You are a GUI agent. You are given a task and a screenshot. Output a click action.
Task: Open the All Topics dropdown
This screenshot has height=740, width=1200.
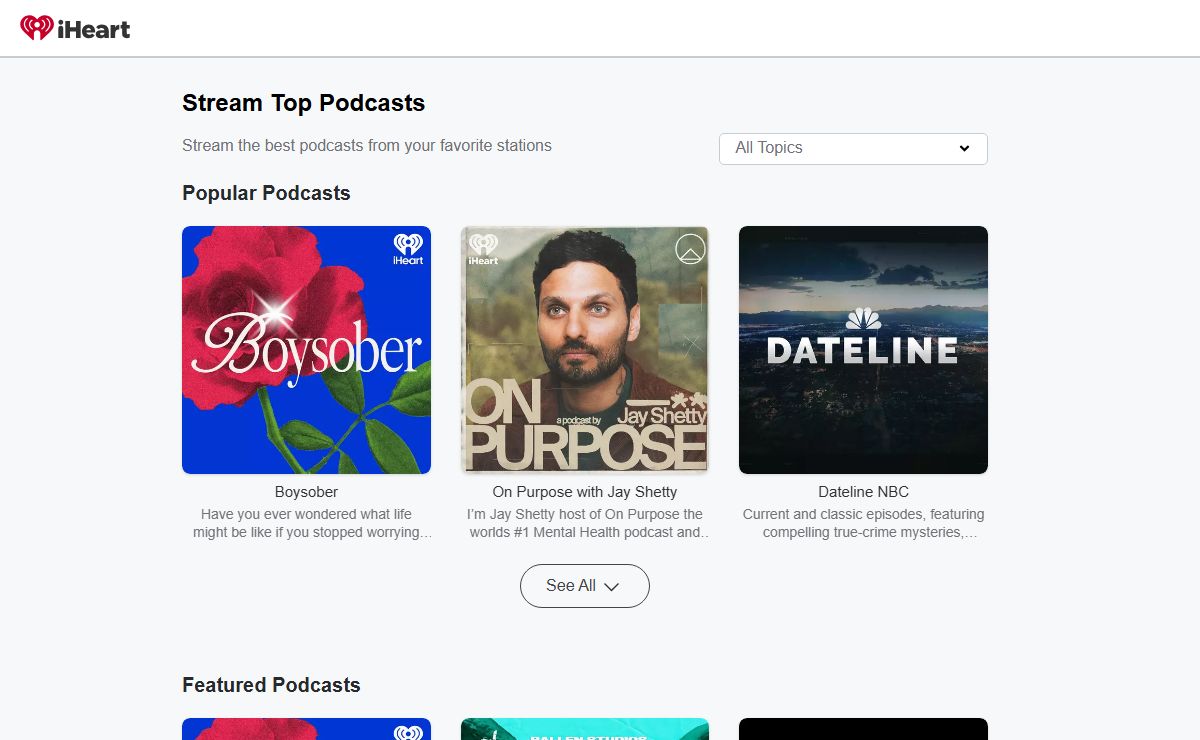[x=853, y=148]
